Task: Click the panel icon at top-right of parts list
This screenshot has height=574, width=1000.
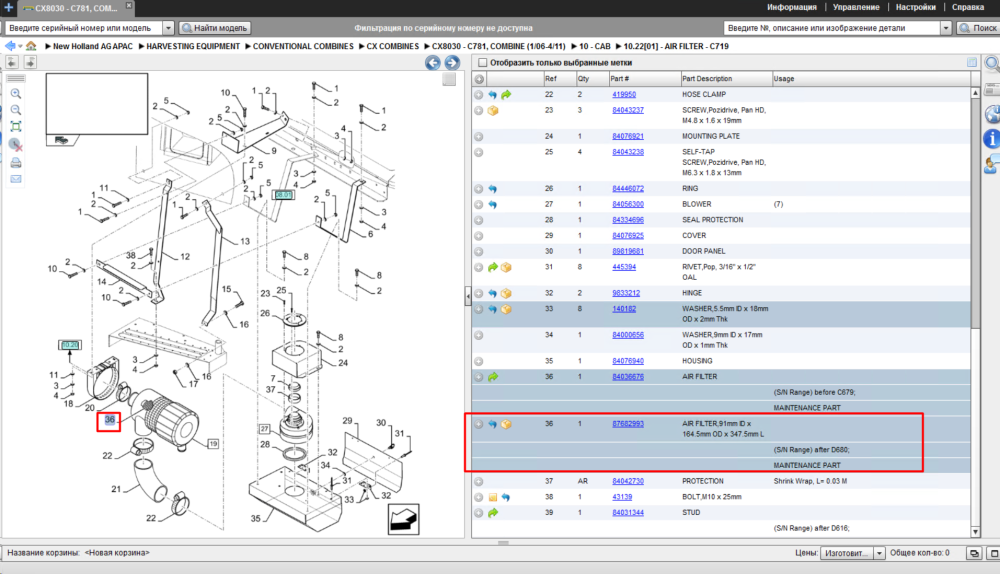Action: [971, 63]
